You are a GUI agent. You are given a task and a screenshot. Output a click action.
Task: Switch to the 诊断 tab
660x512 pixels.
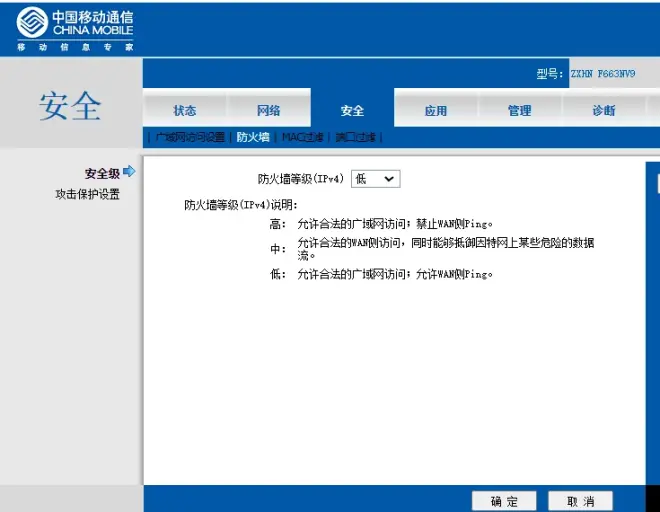click(x=603, y=111)
